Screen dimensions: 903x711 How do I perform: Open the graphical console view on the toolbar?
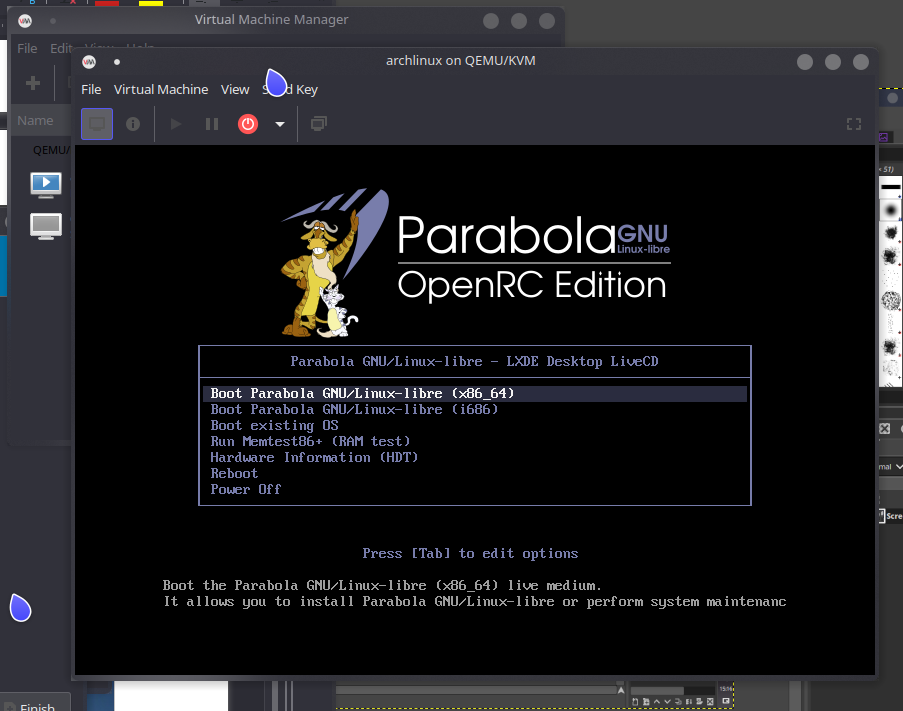tap(96, 124)
